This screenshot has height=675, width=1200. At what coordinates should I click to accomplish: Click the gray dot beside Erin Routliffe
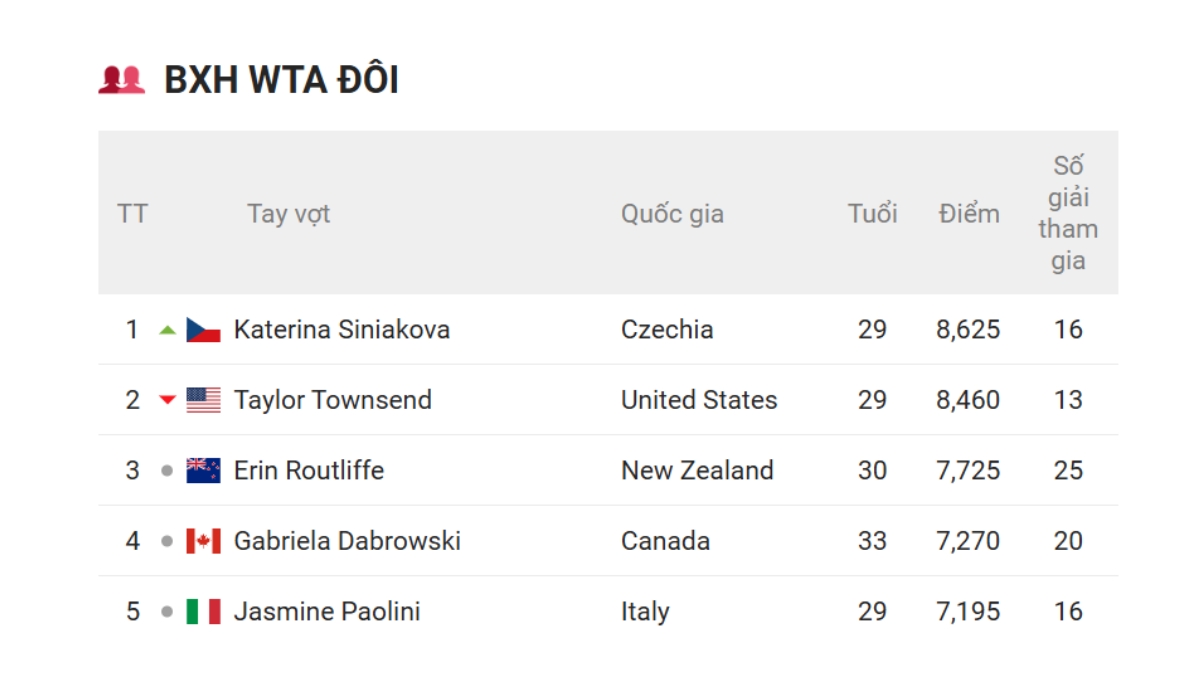[x=167, y=471]
